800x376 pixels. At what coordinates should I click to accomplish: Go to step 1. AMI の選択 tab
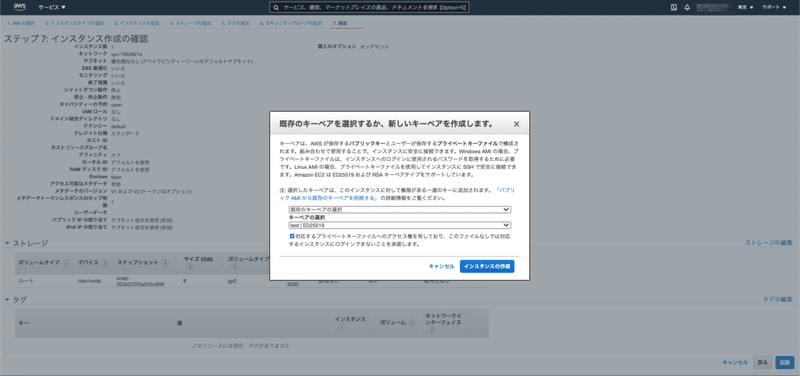(x=21, y=23)
